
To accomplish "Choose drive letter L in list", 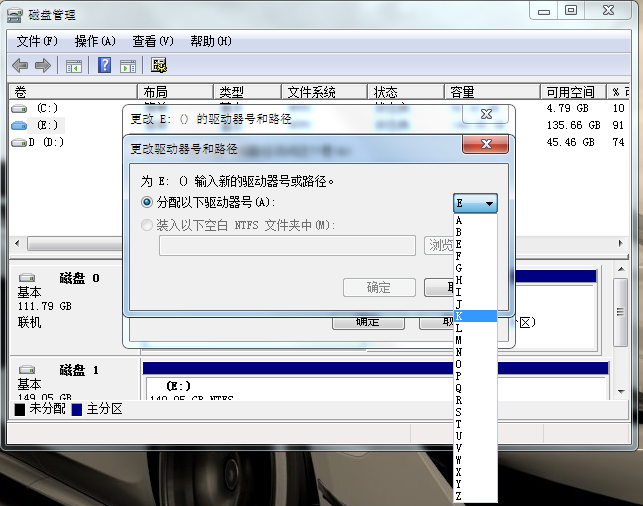I will (475, 328).
